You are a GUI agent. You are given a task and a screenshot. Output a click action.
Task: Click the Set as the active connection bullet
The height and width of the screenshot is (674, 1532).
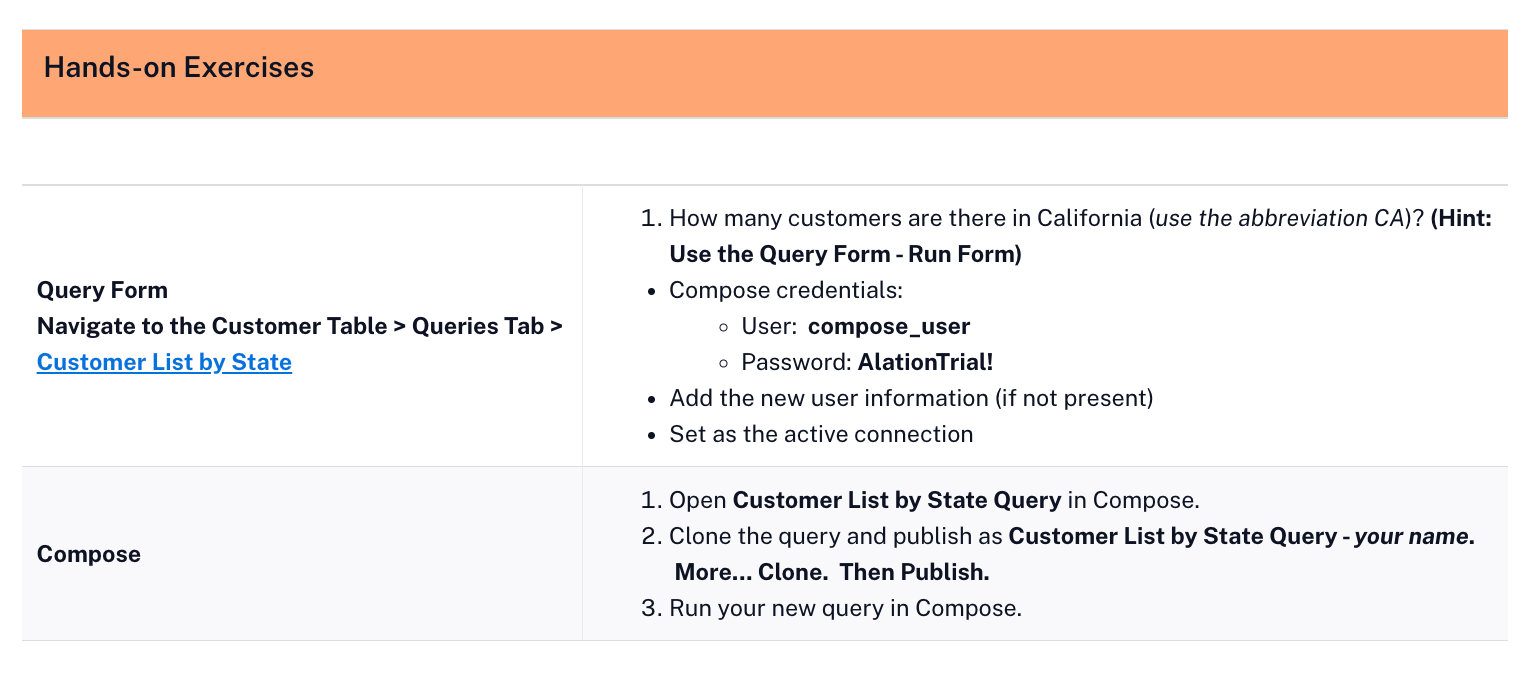point(820,434)
